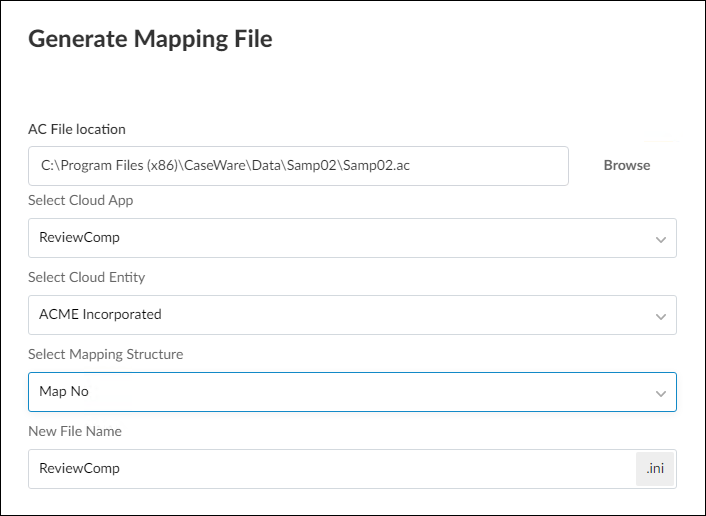Click ReviewComp text in New File Name
This screenshot has height=516, width=706.
(79, 469)
